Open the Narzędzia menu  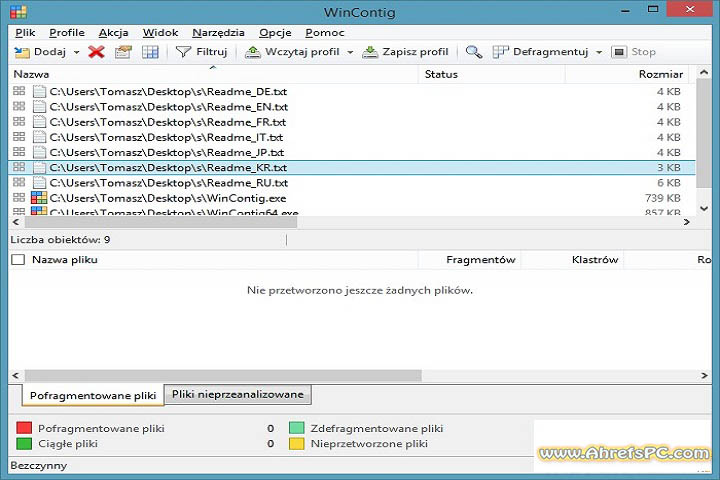tap(218, 33)
